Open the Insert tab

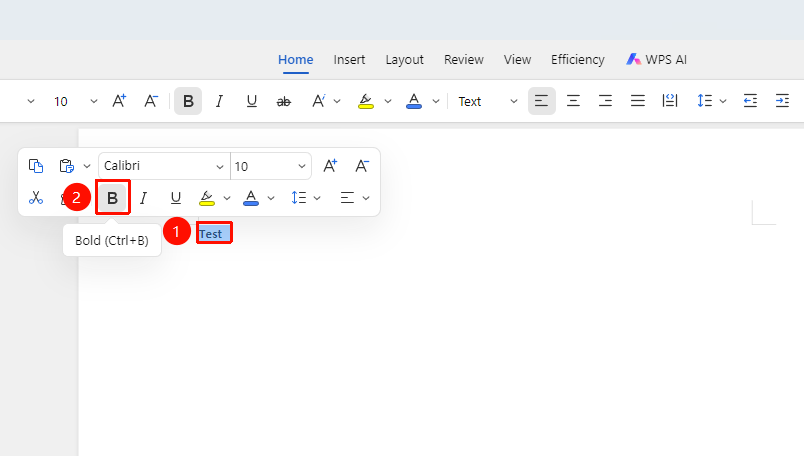point(349,60)
